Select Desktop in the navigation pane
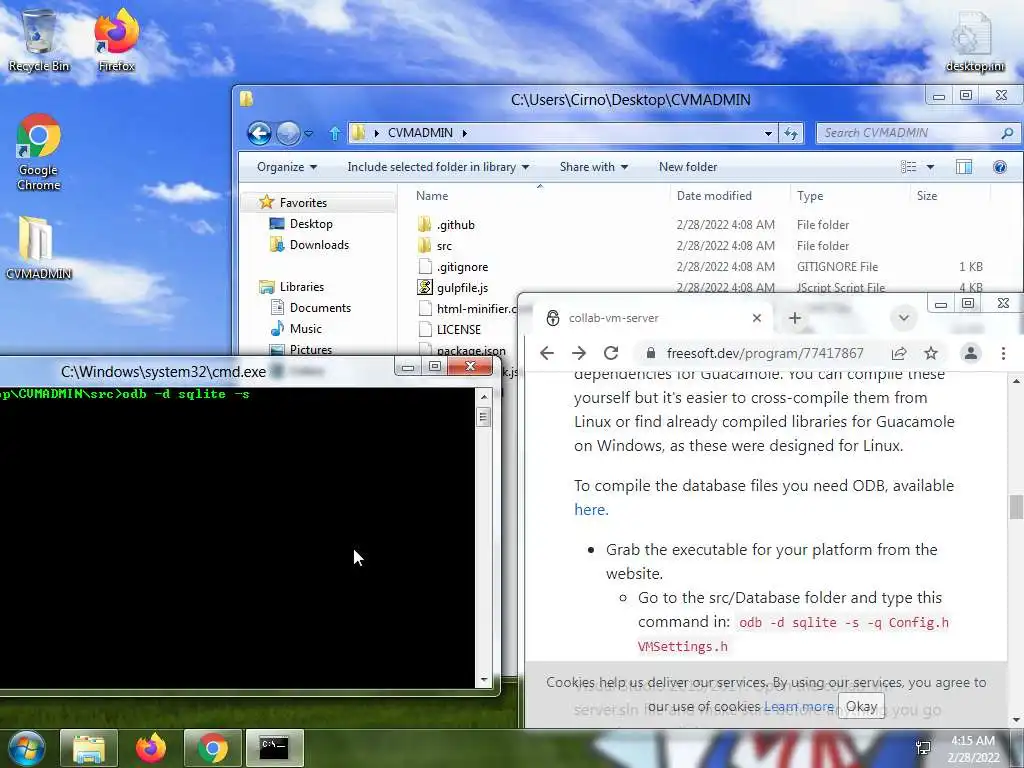Image resolution: width=1024 pixels, height=768 pixels. 310,224
